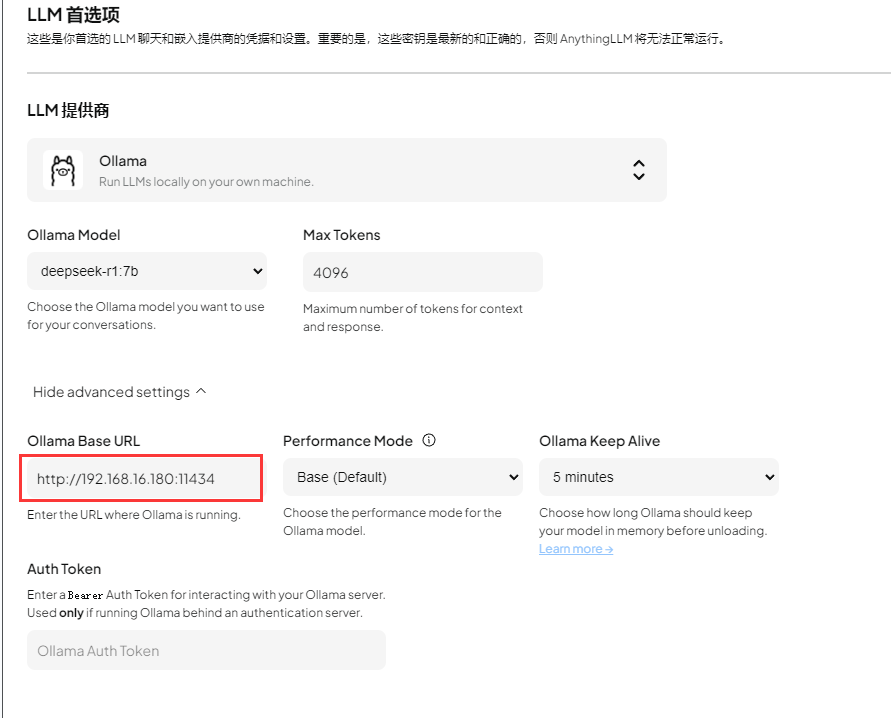Image resolution: width=891 pixels, height=718 pixels.
Task: Click the Performance Mode info icon
Action: [x=429, y=440]
